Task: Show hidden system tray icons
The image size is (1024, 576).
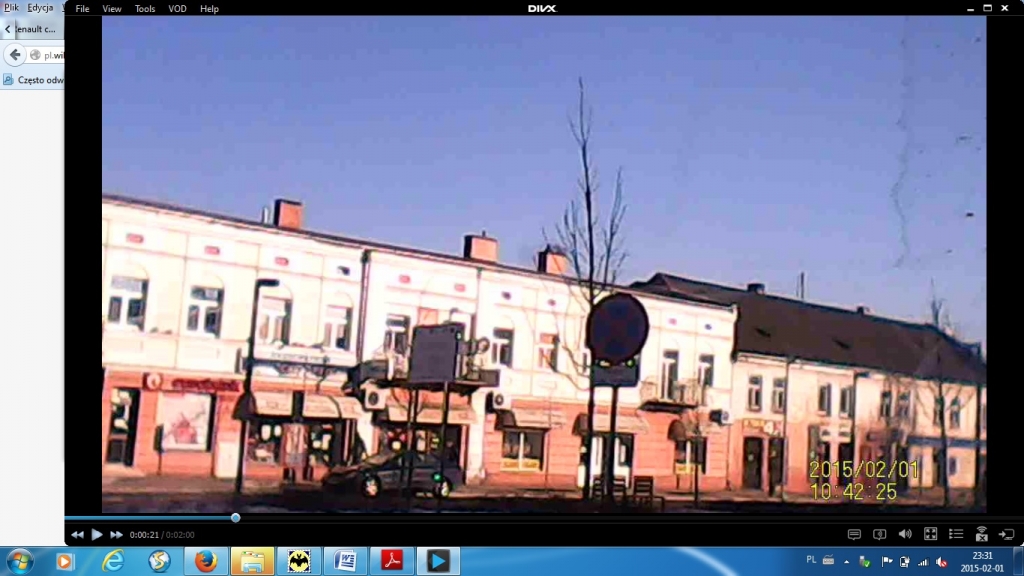Action: (847, 561)
